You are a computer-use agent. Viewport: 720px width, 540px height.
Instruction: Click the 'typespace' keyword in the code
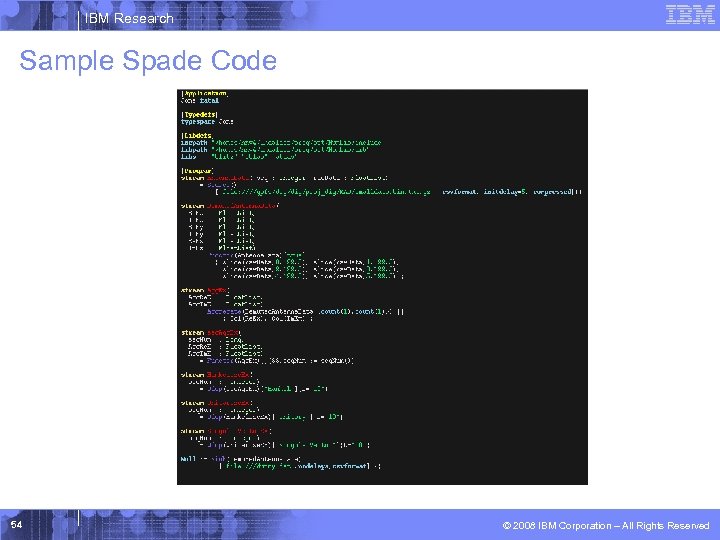pos(198,122)
